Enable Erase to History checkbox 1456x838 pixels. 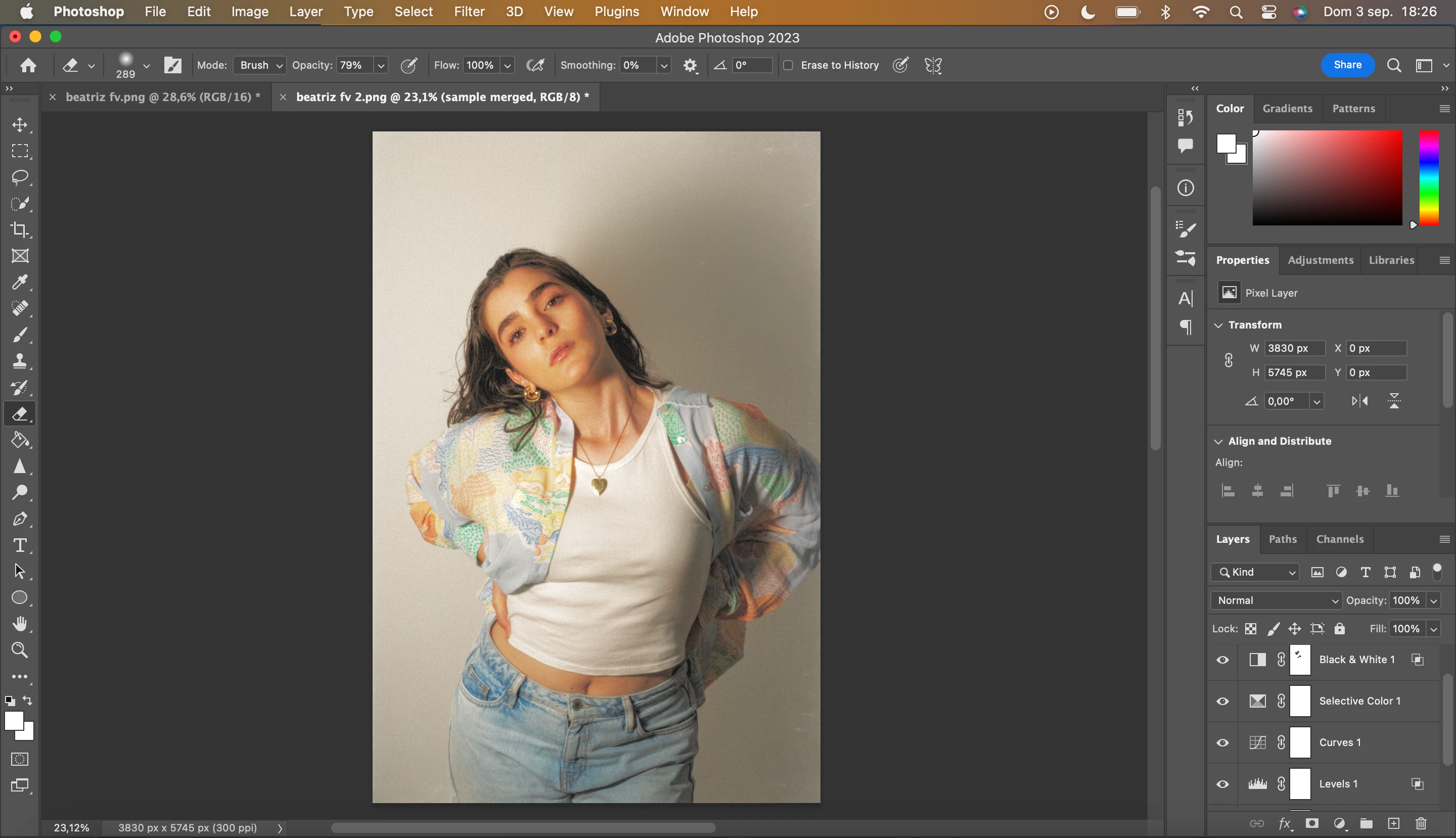[788, 65]
